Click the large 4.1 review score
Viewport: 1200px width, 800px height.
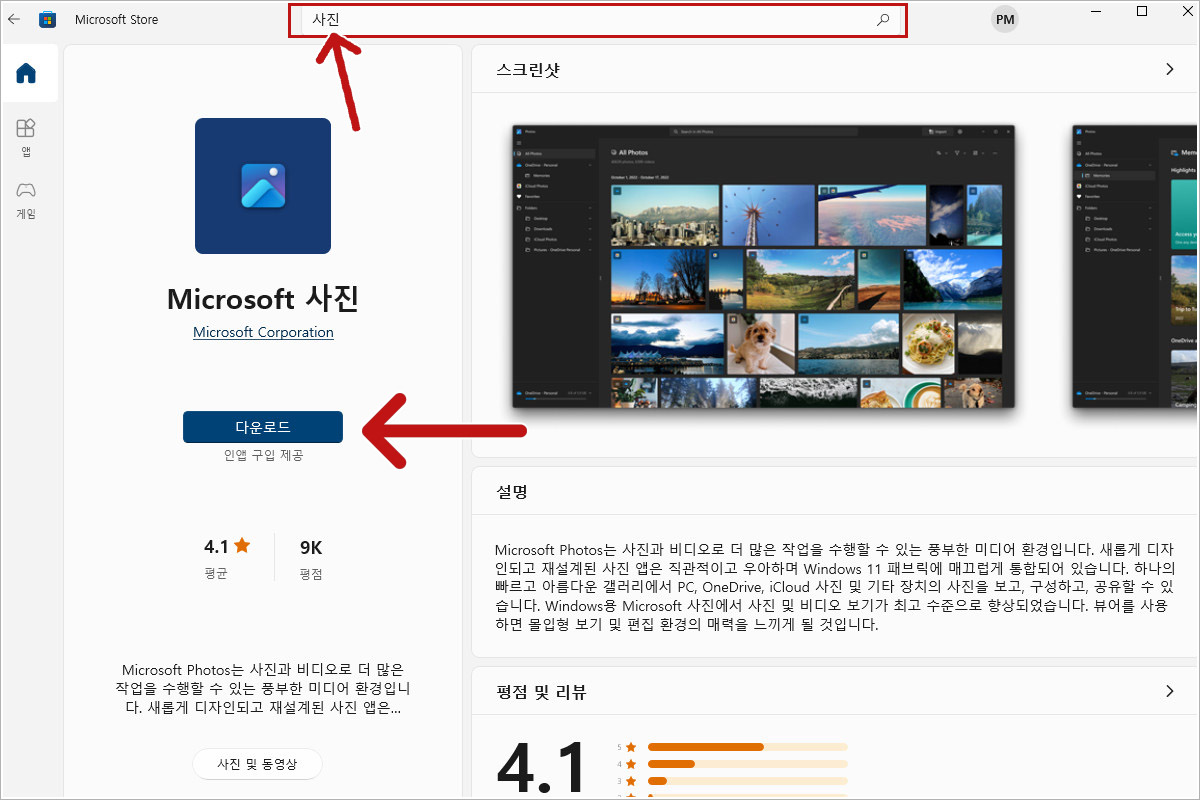click(541, 768)
